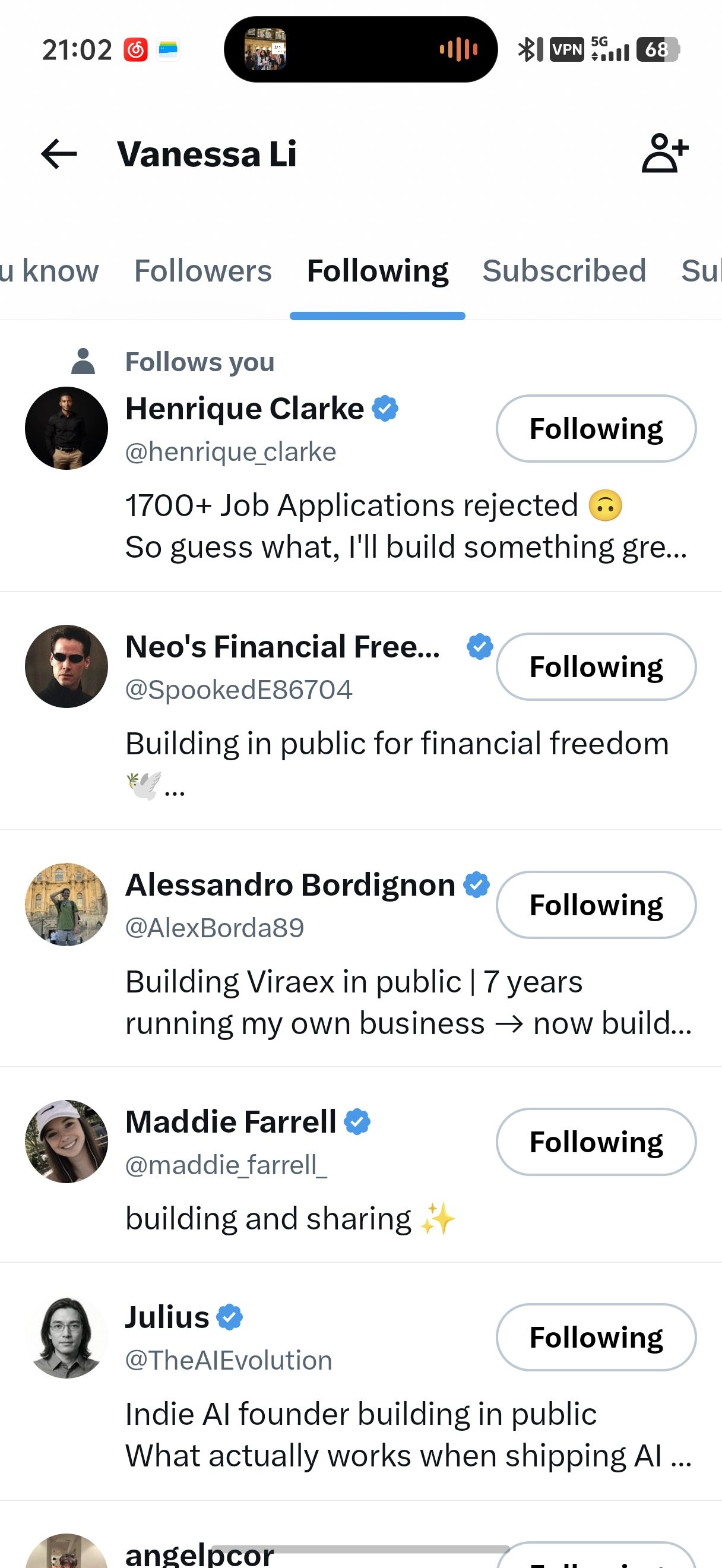Open the @henrique_clarke handle link
The image size is (722, 1568).
pos(230,452)
